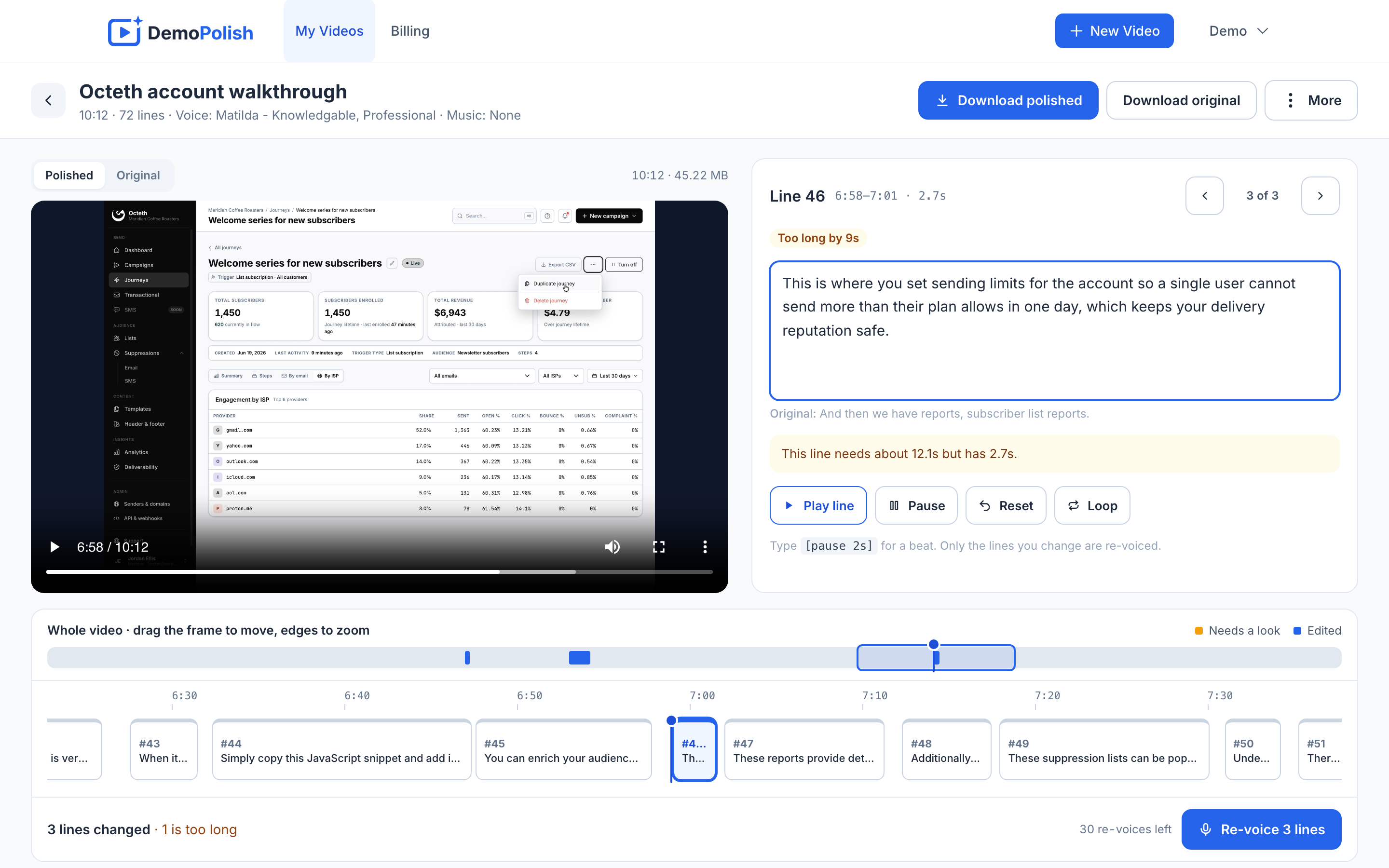
Task: Select line #45 enrich audience clip
Action: coord(564,750)
